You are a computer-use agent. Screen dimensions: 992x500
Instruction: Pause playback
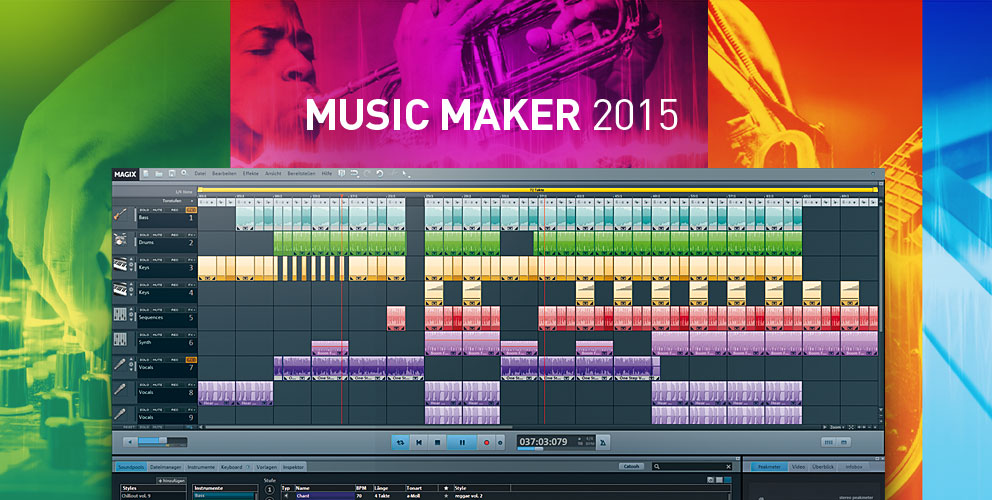pyautogui.click(x=462, y=442)
